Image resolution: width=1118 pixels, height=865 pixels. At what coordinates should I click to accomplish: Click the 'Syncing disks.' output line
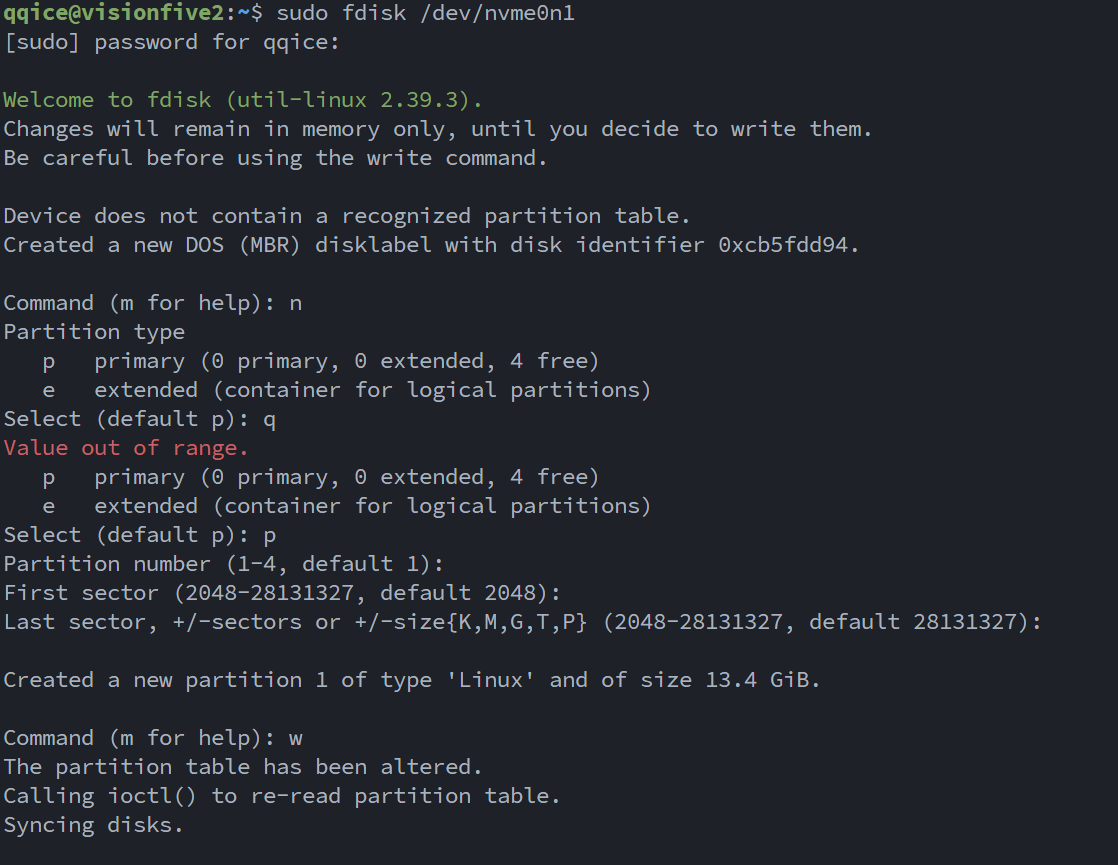(94, 825)
